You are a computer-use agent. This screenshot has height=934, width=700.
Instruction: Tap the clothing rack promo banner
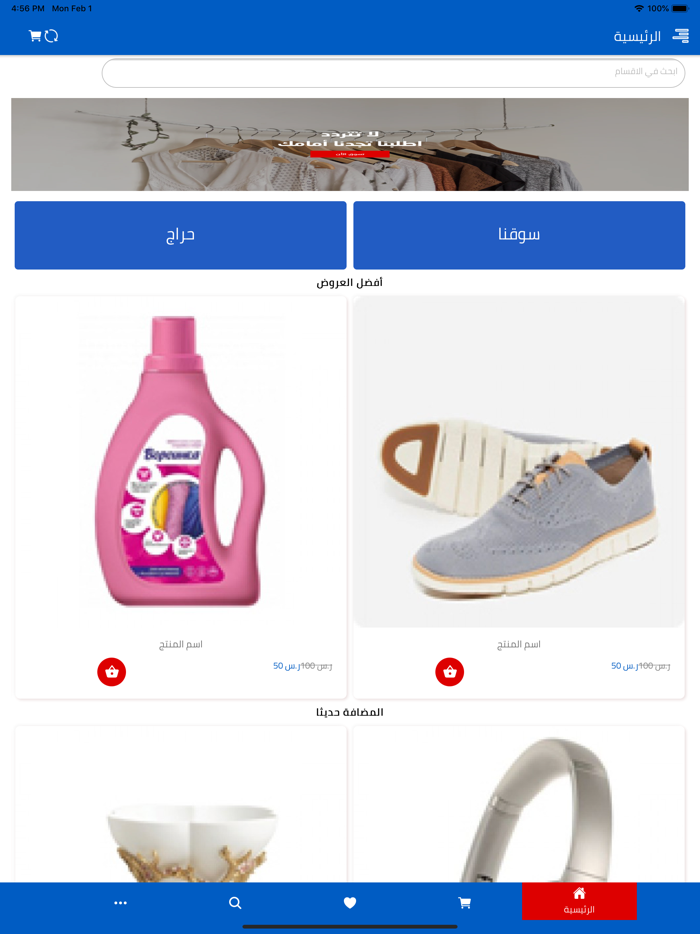pyautogui.click(x=350, y=144)
